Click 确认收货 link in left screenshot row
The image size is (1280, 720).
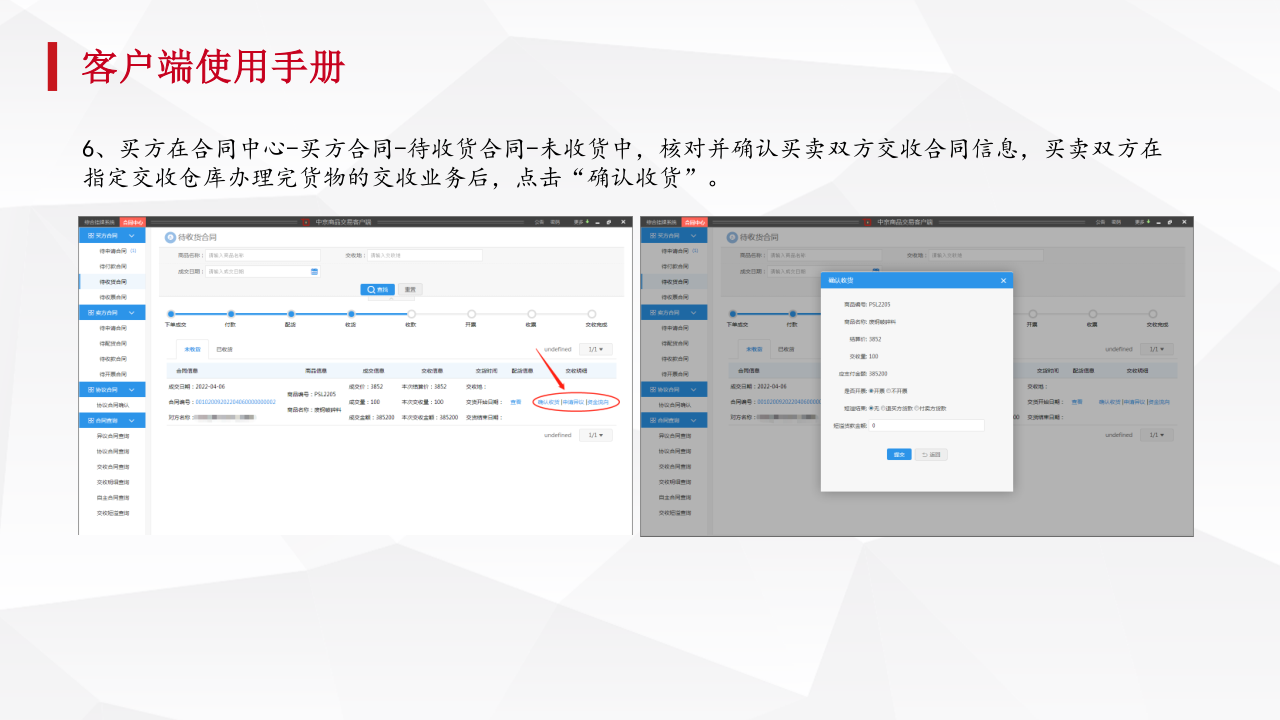point(548,402)
